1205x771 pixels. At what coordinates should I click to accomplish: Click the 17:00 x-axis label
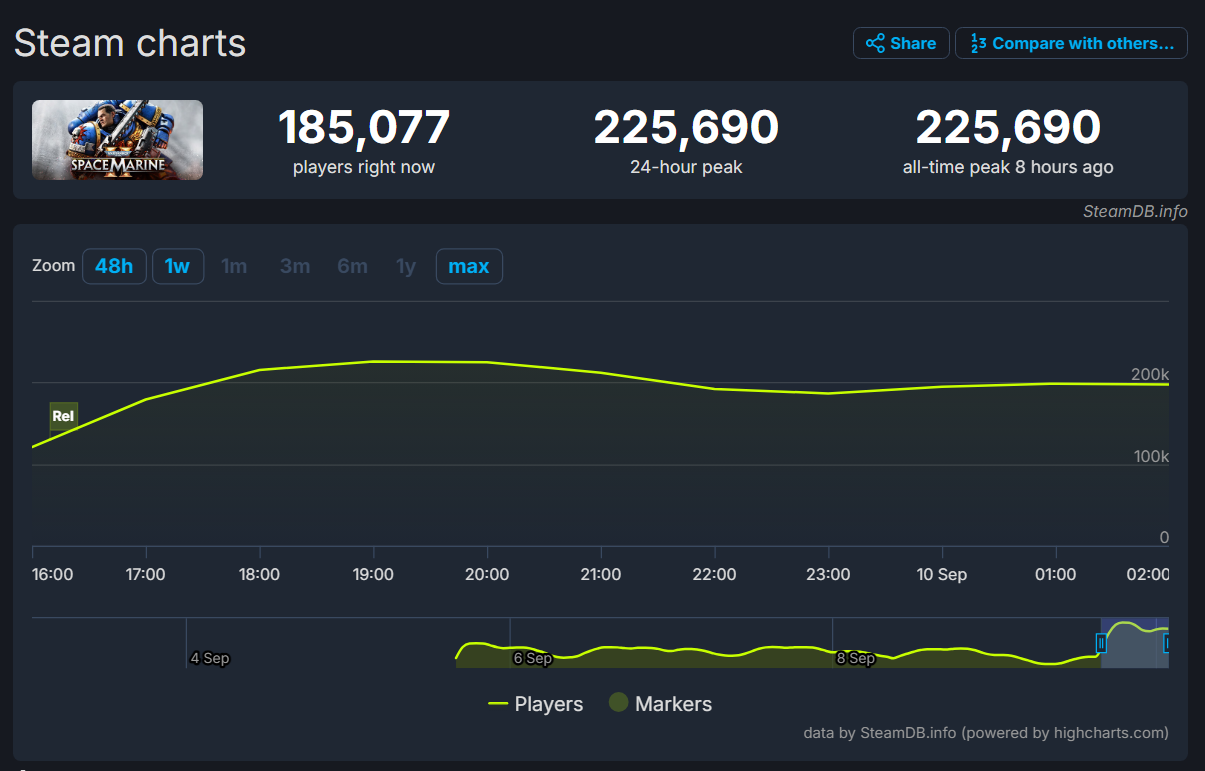146,574
